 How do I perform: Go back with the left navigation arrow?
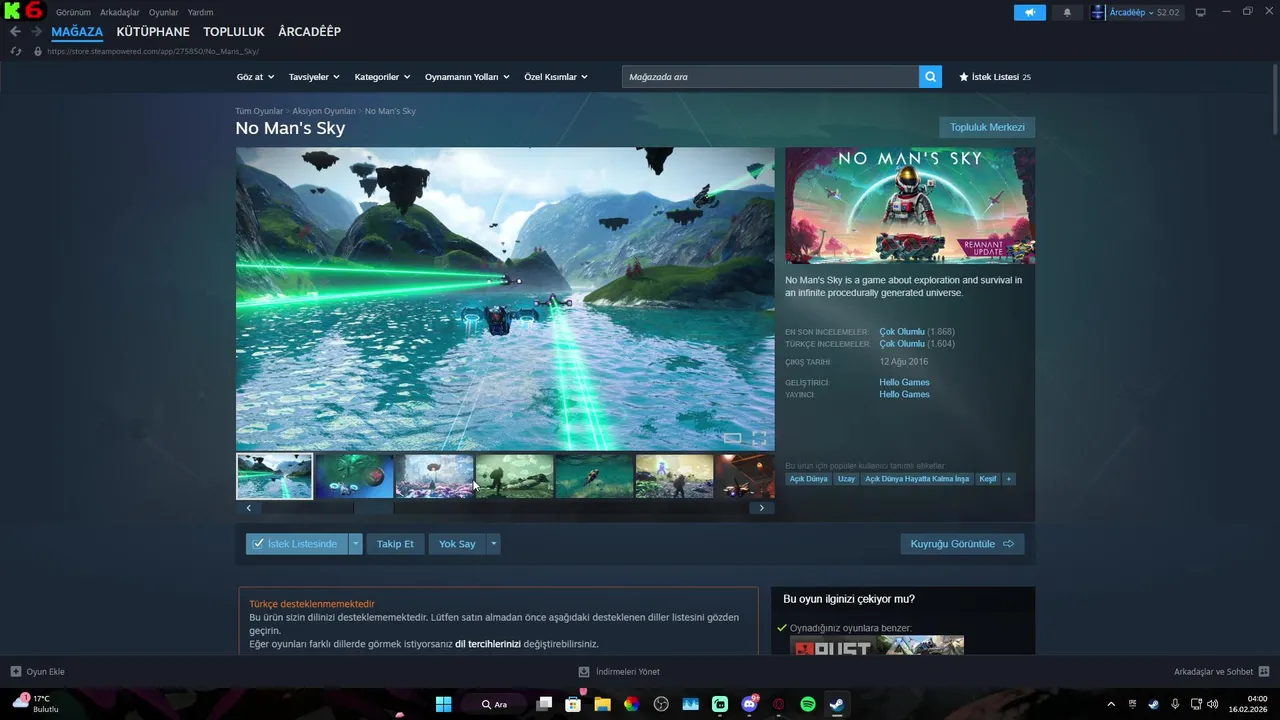tap(15, 32)
